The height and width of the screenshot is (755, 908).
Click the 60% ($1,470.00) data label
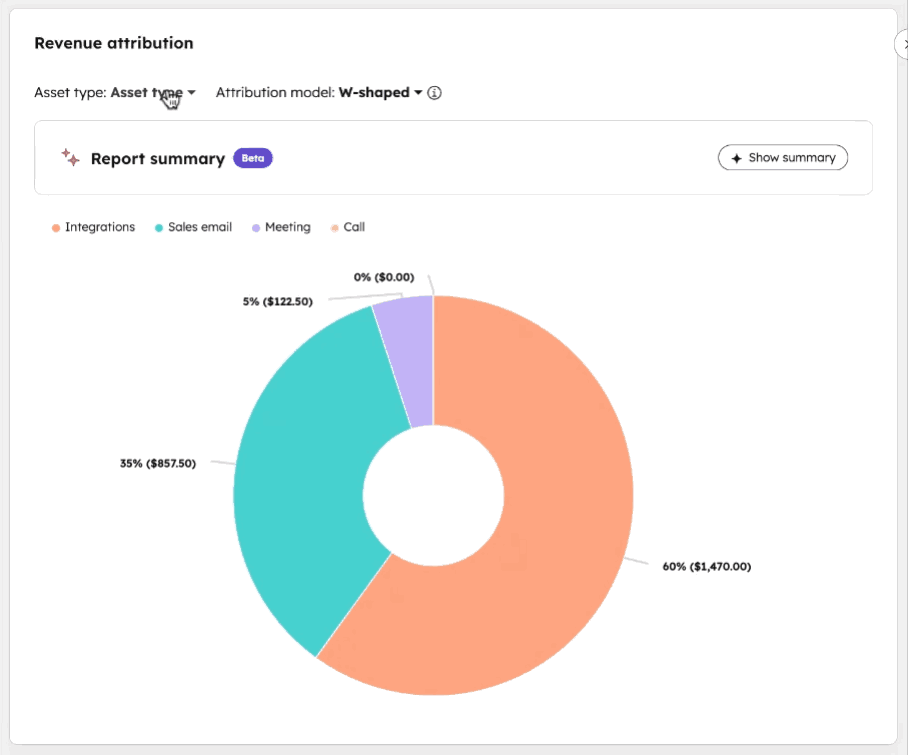click(x=706, y=566)
